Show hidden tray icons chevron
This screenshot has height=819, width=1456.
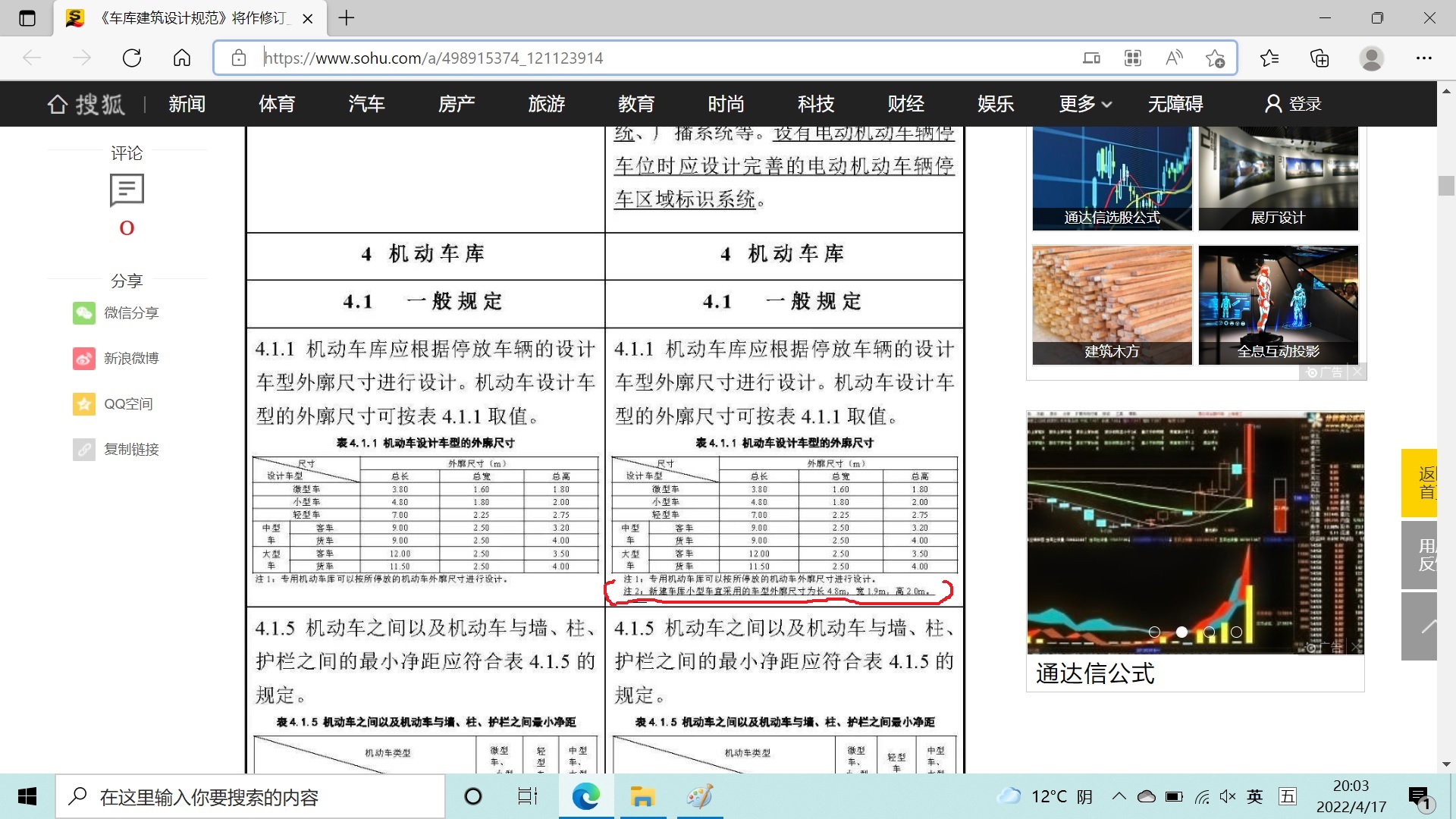pyautogui.click(x=1119, y=796)
